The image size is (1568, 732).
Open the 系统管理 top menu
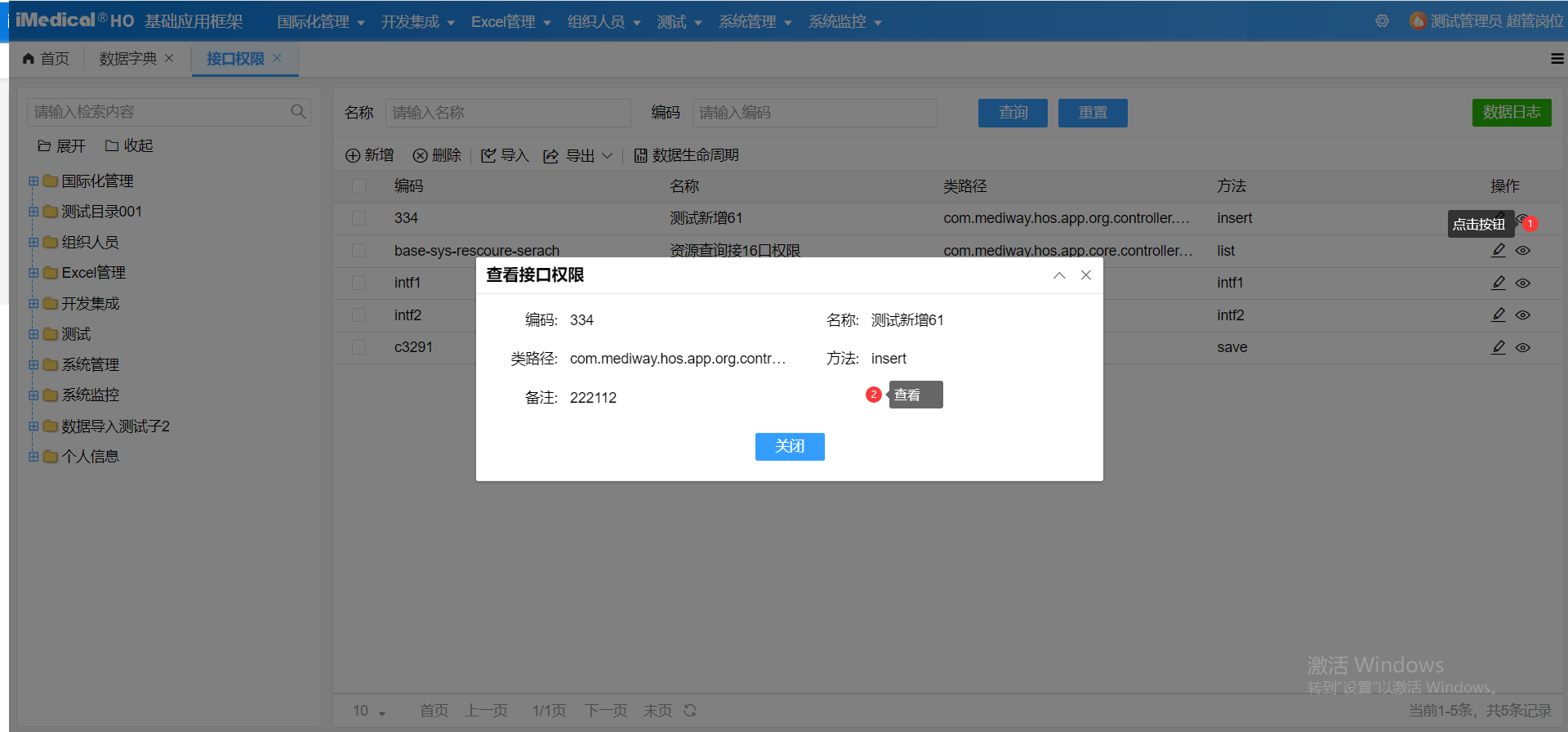755,22
